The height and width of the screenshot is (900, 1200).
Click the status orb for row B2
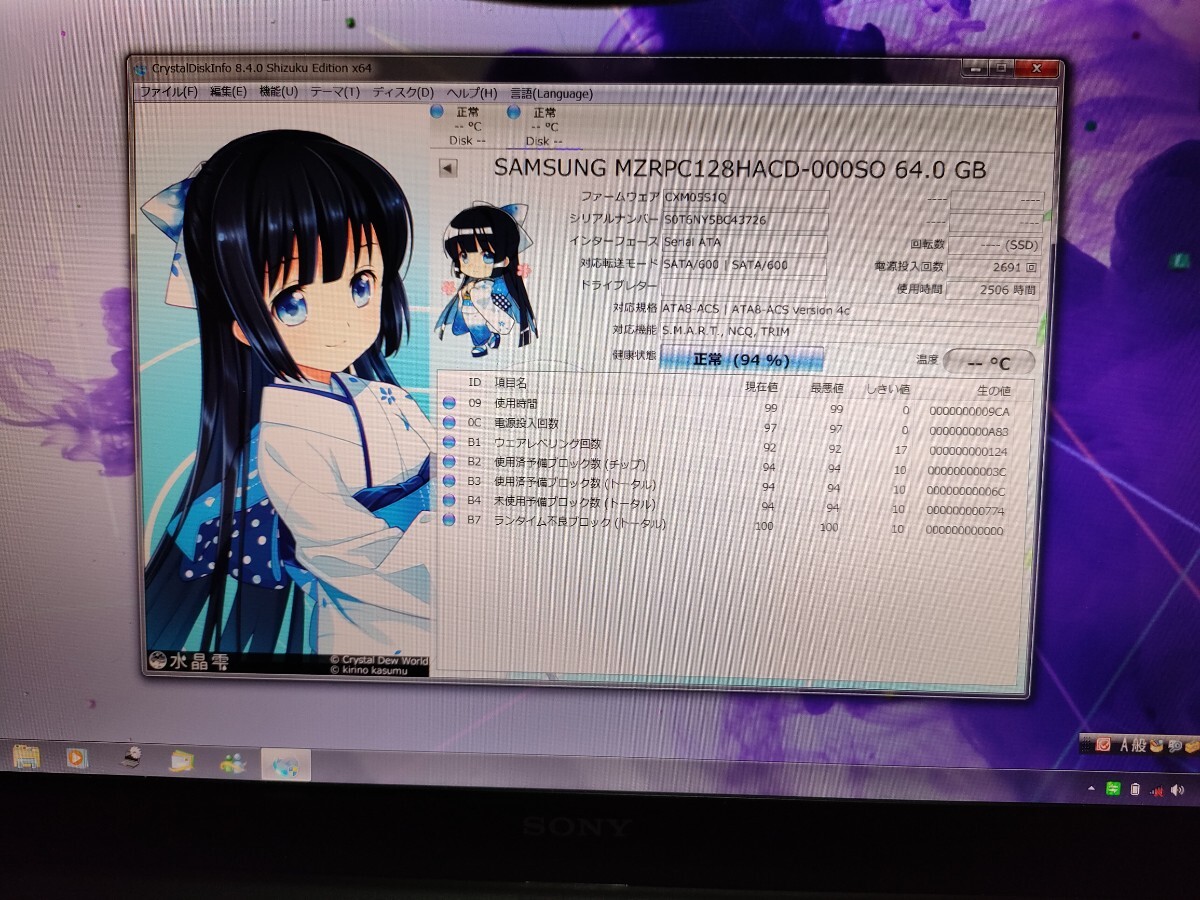[x=449, y=461]
